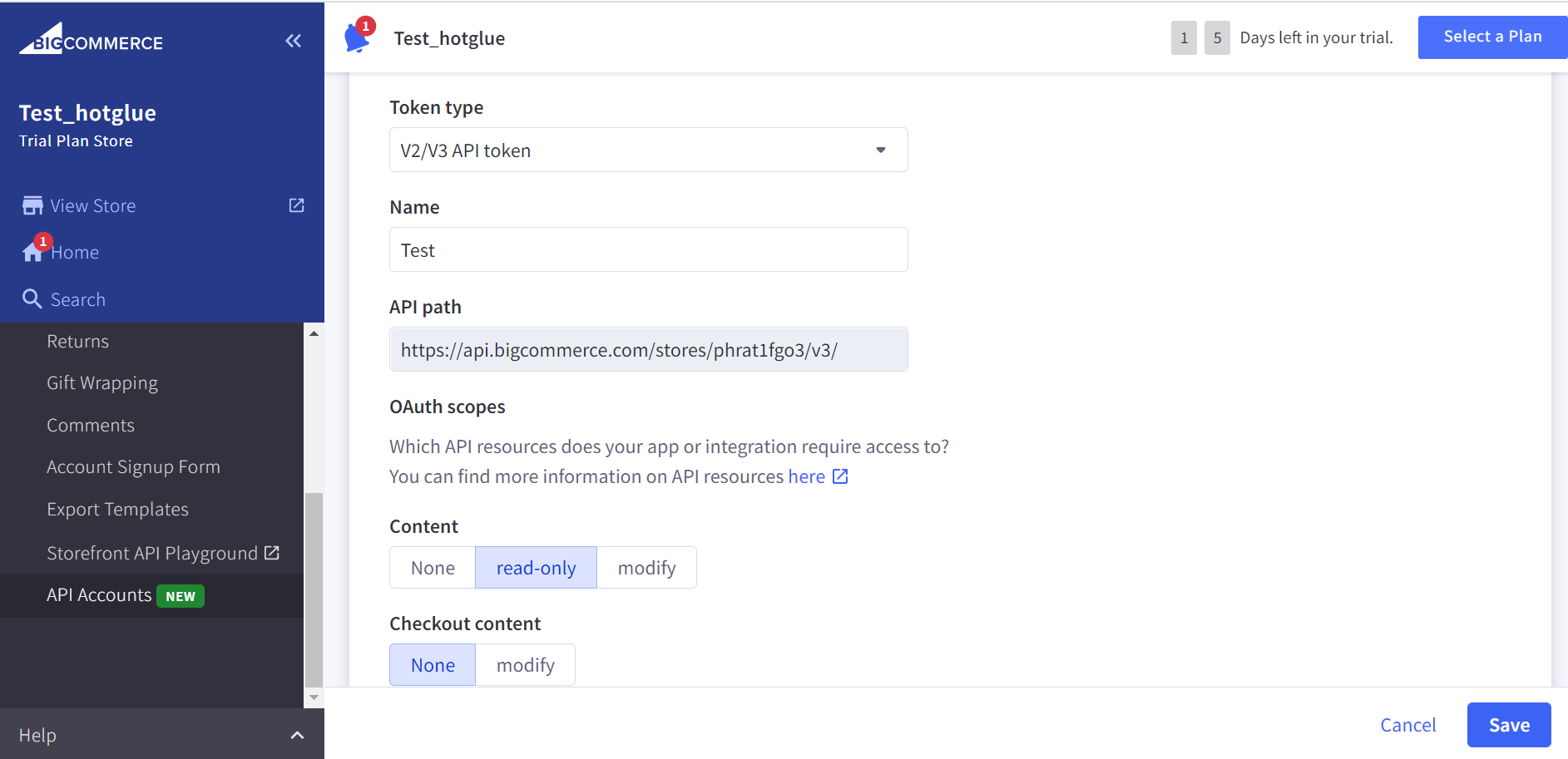Click Days left in your trial text
Screen dimensions: 1568x759
(x=1316, y=37)
